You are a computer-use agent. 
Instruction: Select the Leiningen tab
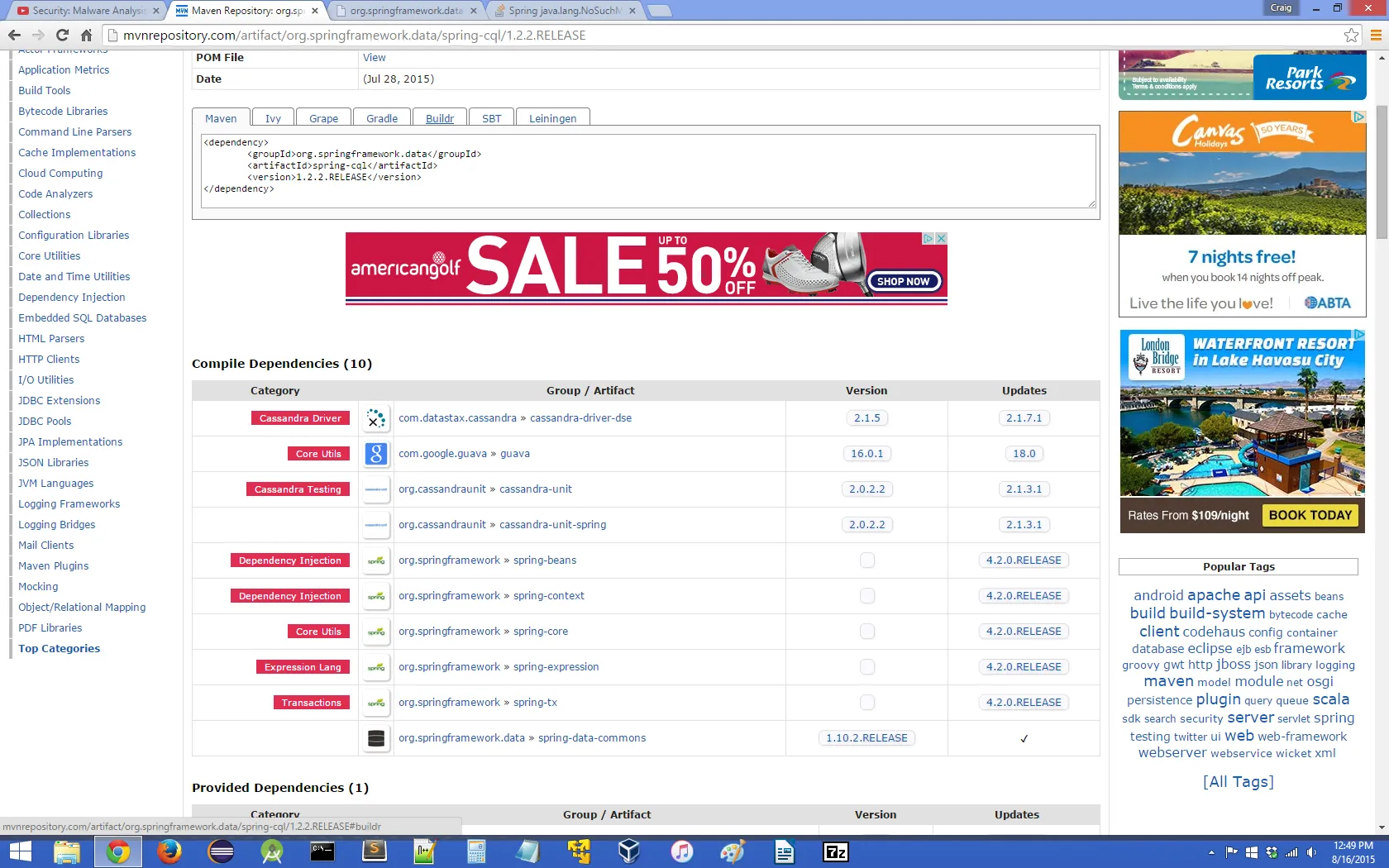552,118
